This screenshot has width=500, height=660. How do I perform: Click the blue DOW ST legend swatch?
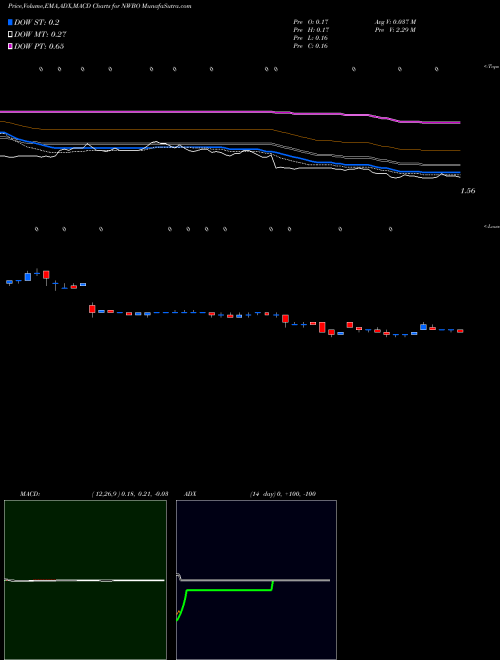pos(11,23)
